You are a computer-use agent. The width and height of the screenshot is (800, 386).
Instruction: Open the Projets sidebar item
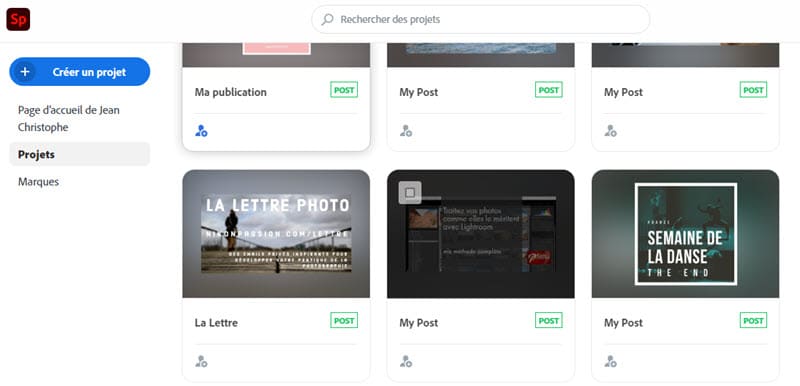click(80, 154)
